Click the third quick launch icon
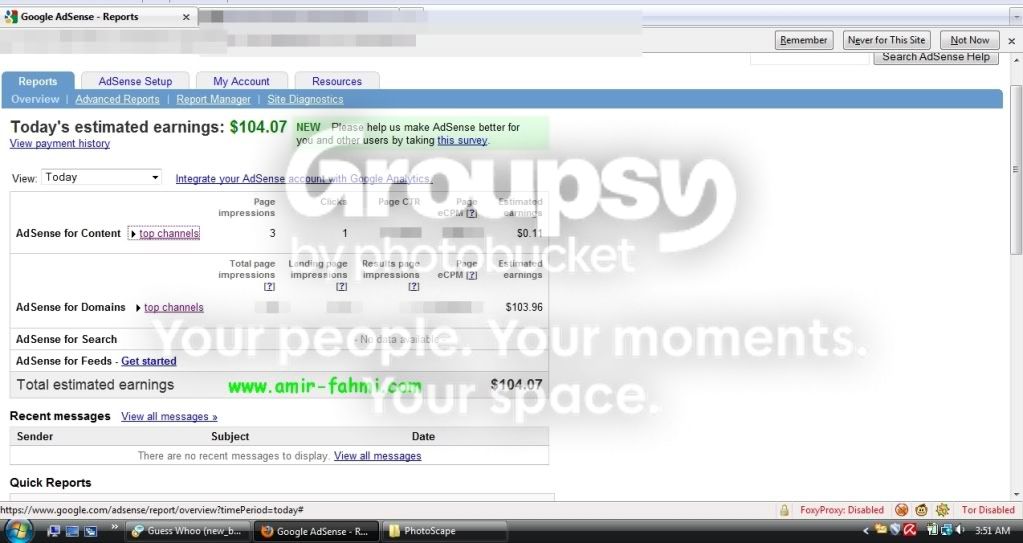 pos(91,531)
